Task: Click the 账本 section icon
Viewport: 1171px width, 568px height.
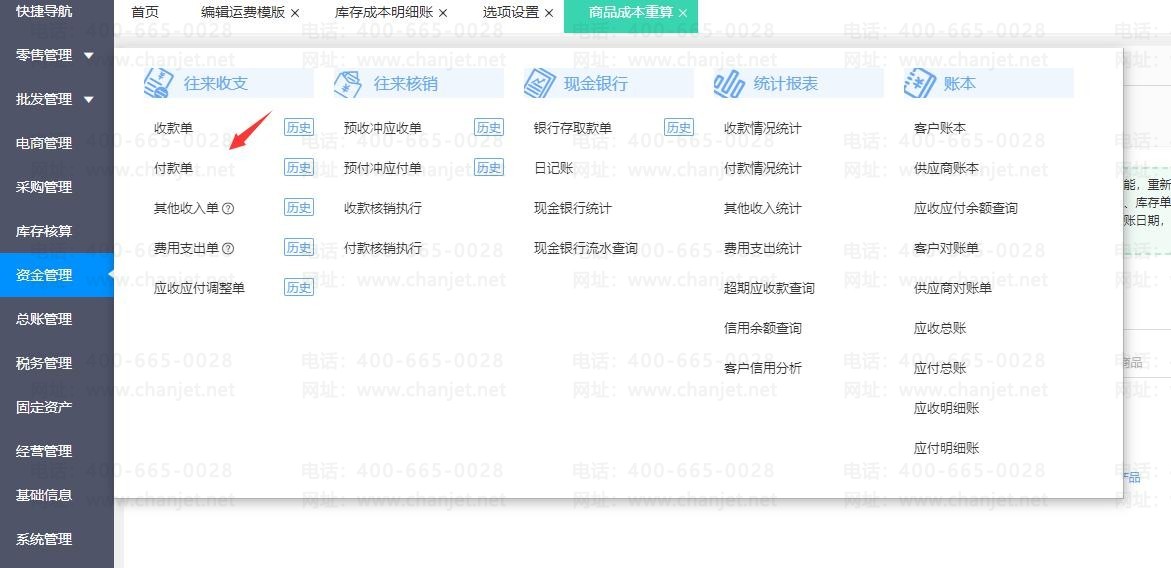Action: [x=918, y=83]
